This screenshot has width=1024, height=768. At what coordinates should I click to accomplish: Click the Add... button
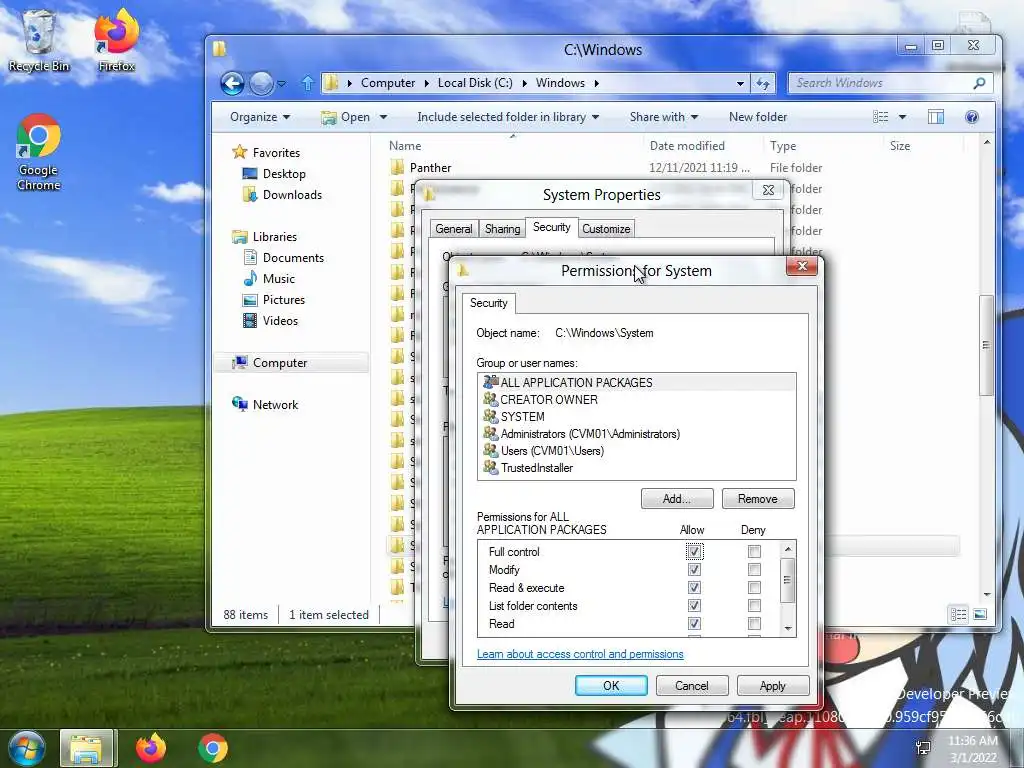(677, 498)
